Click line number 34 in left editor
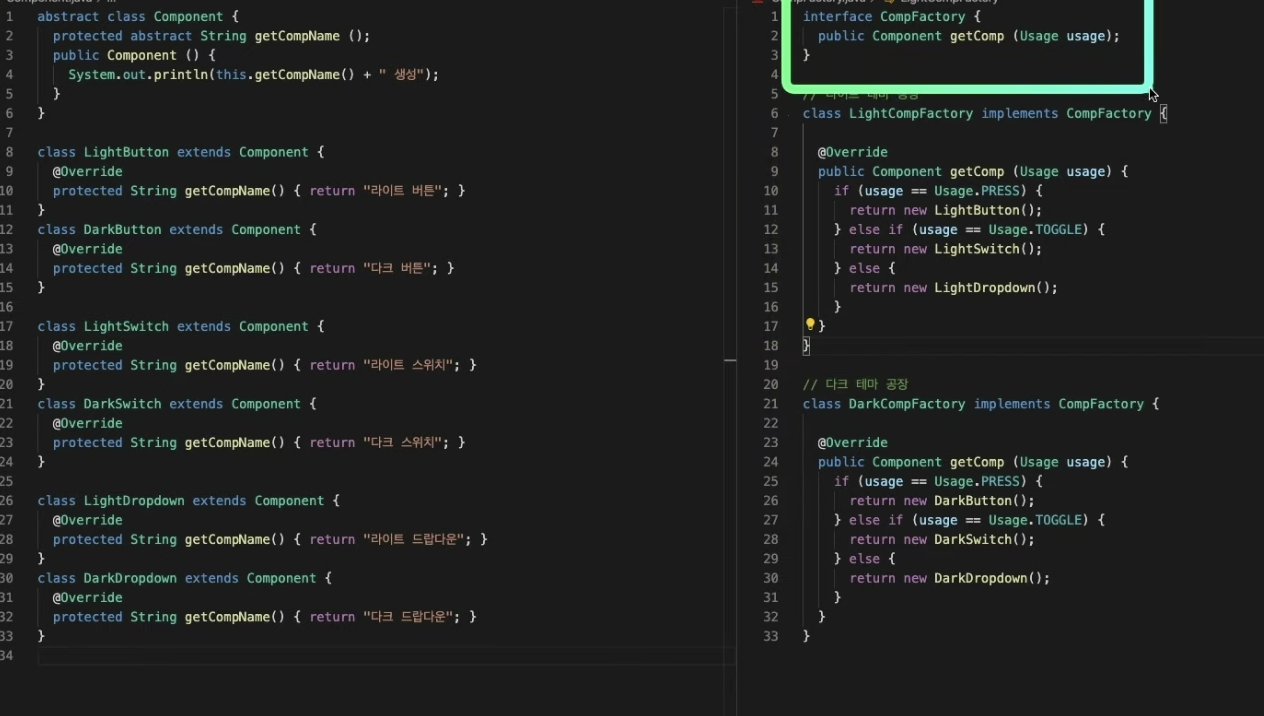 (x=8, y=656)
